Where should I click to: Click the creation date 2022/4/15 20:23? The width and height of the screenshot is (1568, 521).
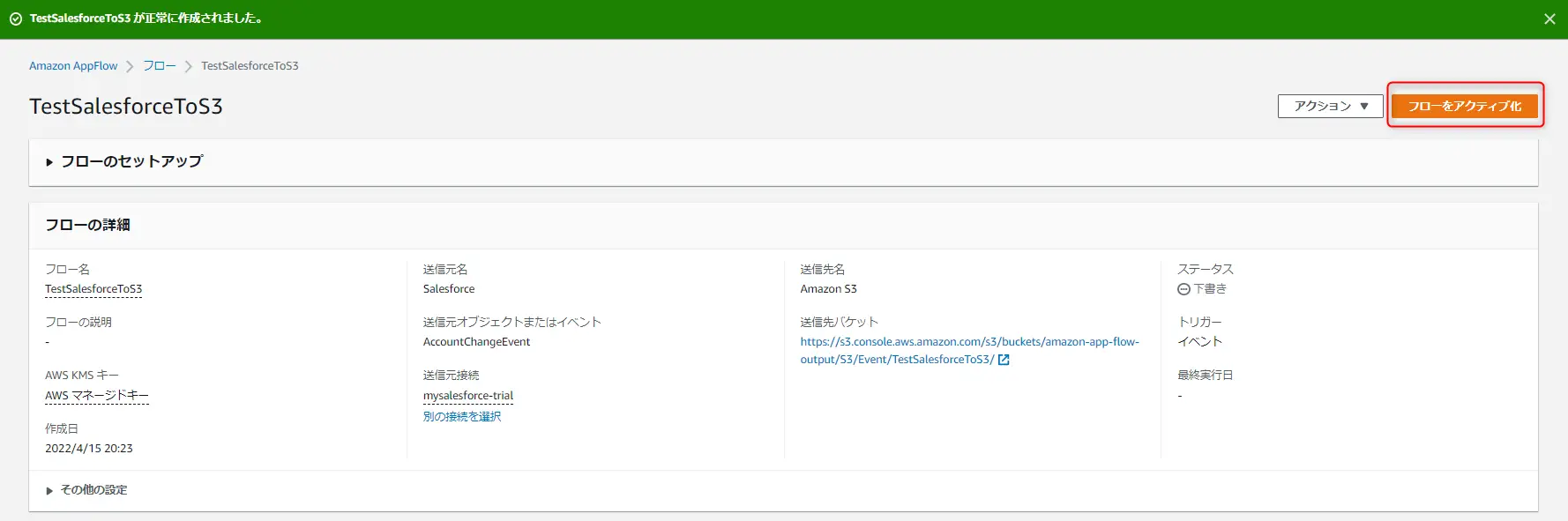(x=89, y=449)
